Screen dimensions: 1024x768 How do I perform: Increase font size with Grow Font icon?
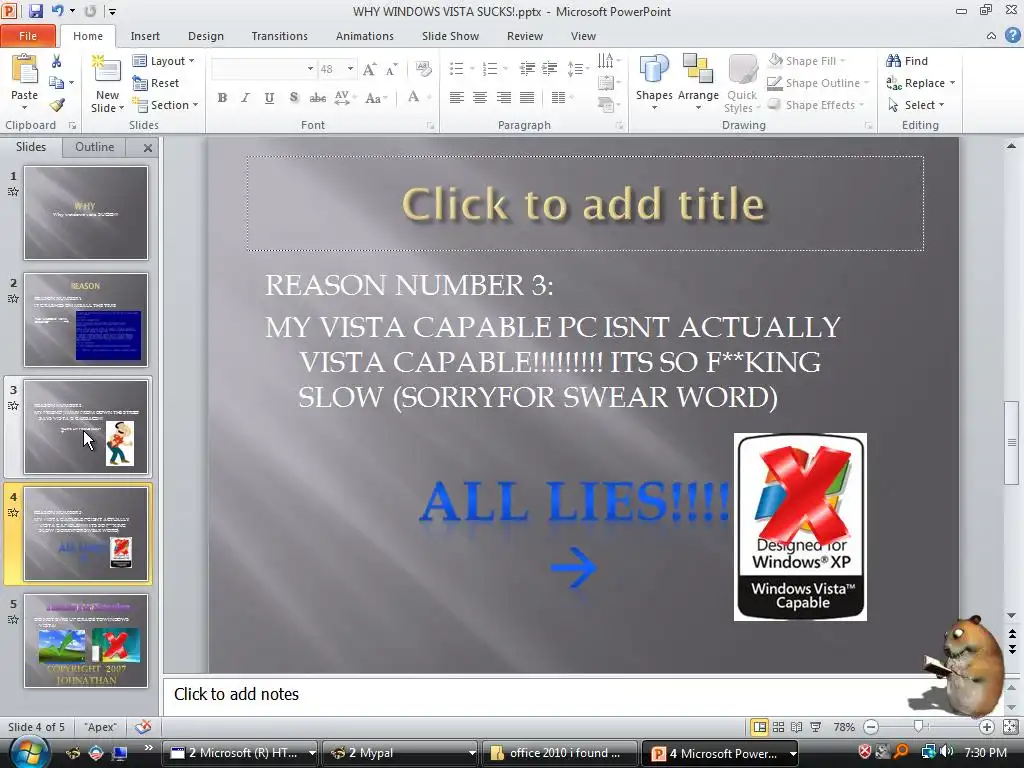pos(370,69)
